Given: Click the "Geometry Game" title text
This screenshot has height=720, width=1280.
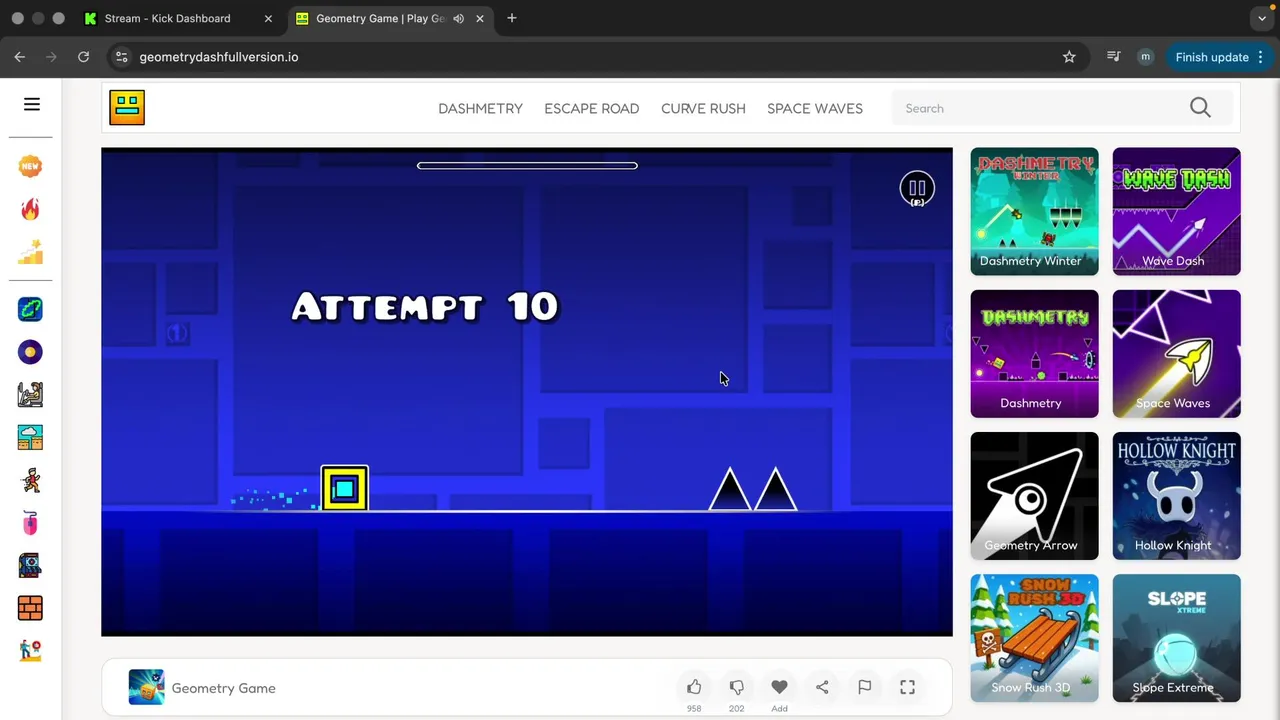Looking at the screenshot, I should point(223,688).
